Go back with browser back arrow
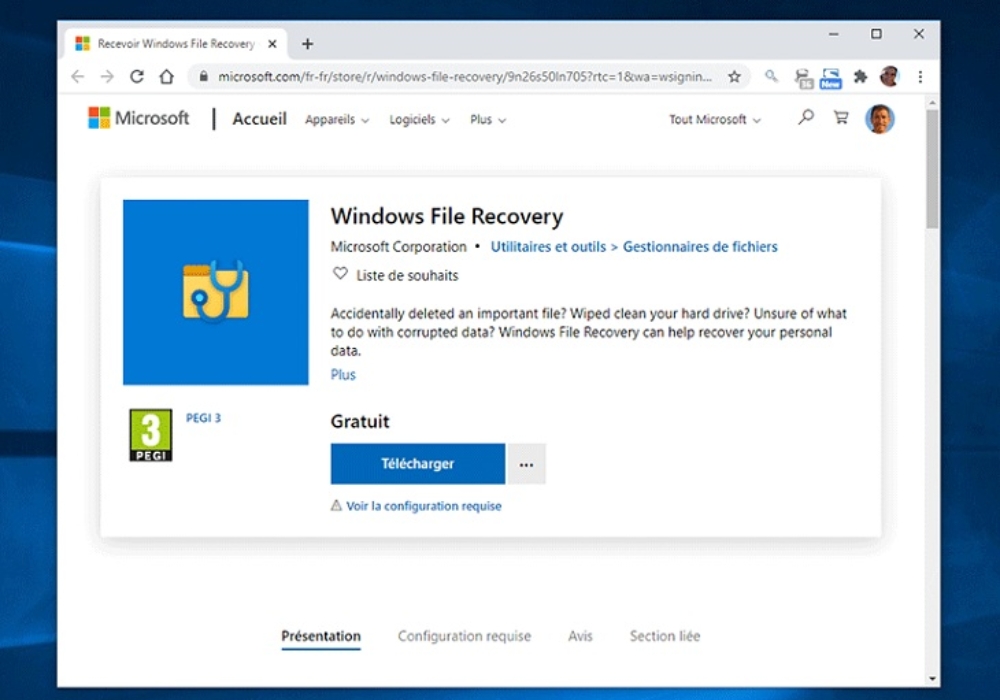This screenshot has height=700, width=1000. (78, 77)
